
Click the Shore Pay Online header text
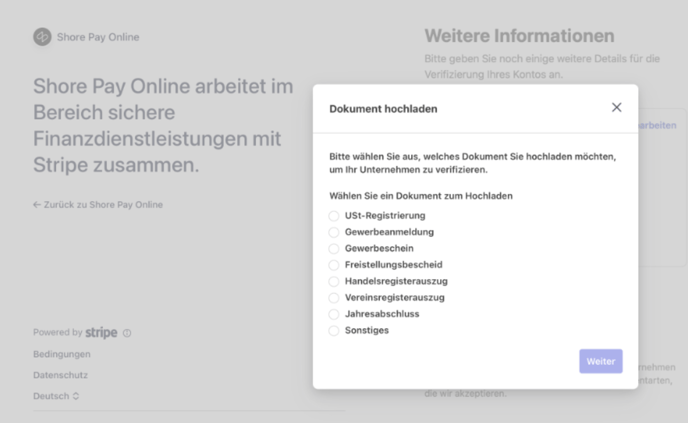point(98,37)
